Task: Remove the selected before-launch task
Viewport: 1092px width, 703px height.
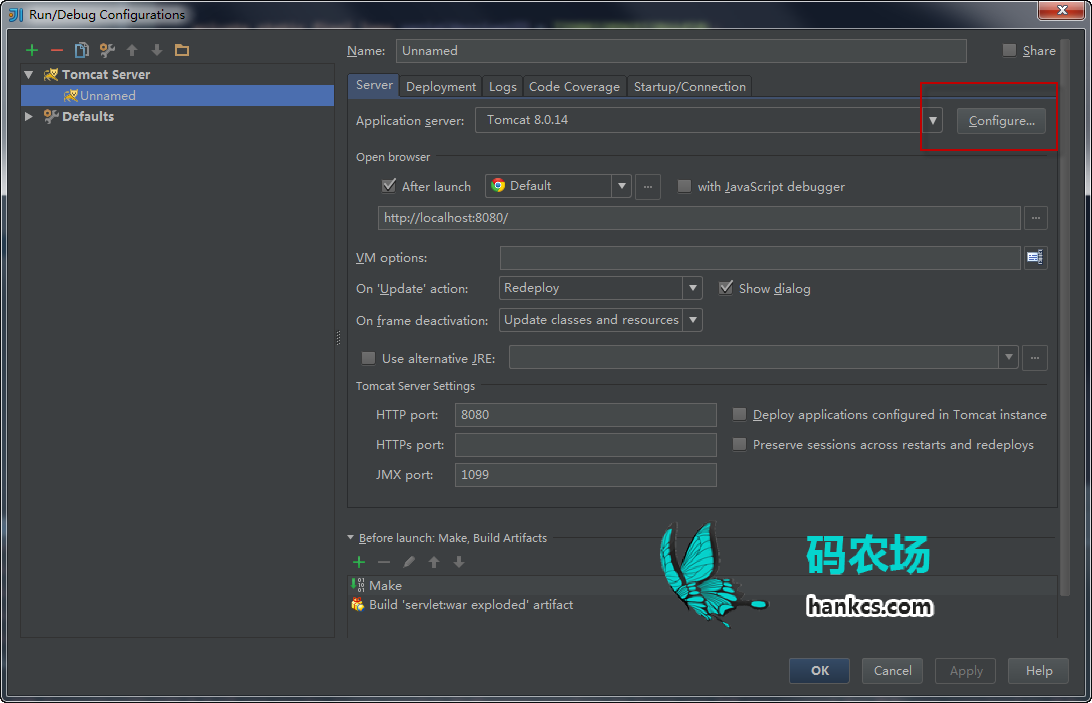Action: click(384, 562)
